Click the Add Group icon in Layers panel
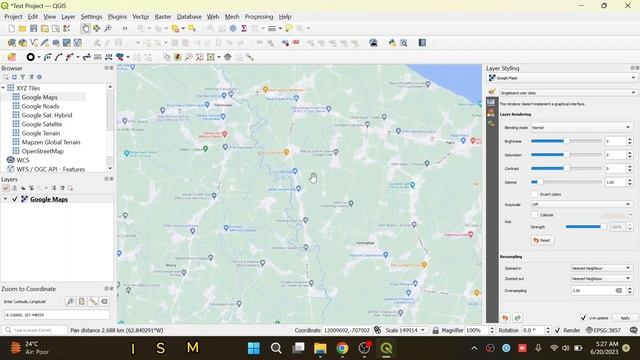This screenshot has height=360, width=640. [x=15, y=188]
